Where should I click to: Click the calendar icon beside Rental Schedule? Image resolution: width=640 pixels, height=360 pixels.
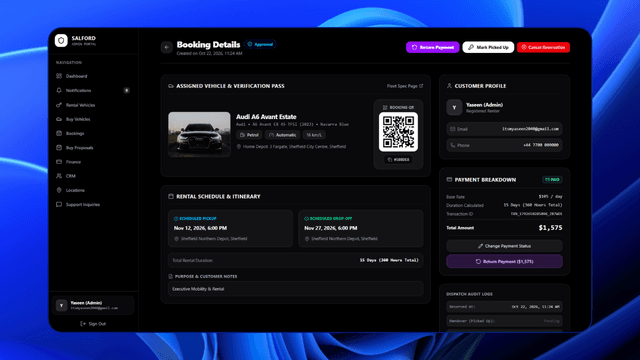[171, 196]
